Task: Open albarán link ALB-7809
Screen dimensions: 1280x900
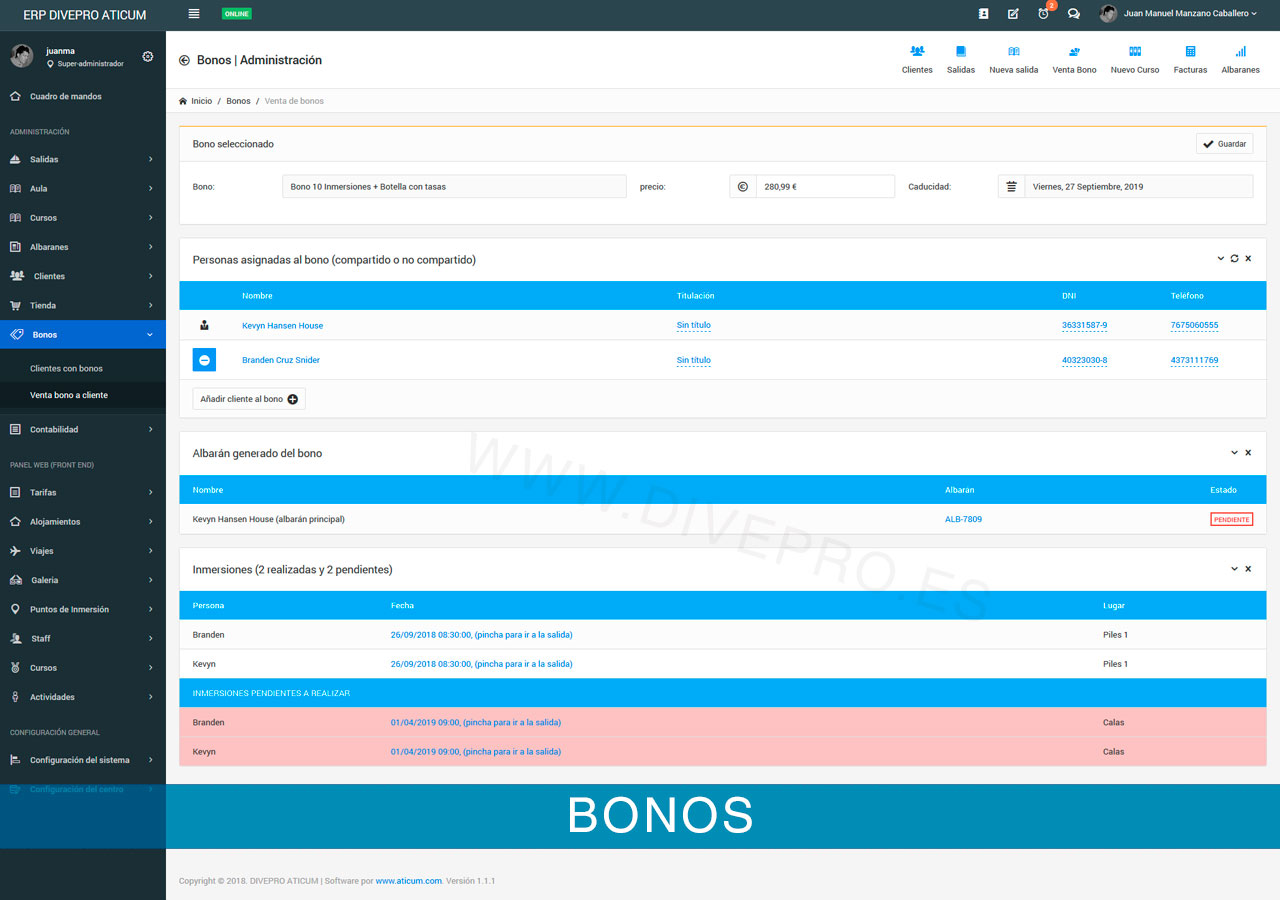Action: pos(963,519)
